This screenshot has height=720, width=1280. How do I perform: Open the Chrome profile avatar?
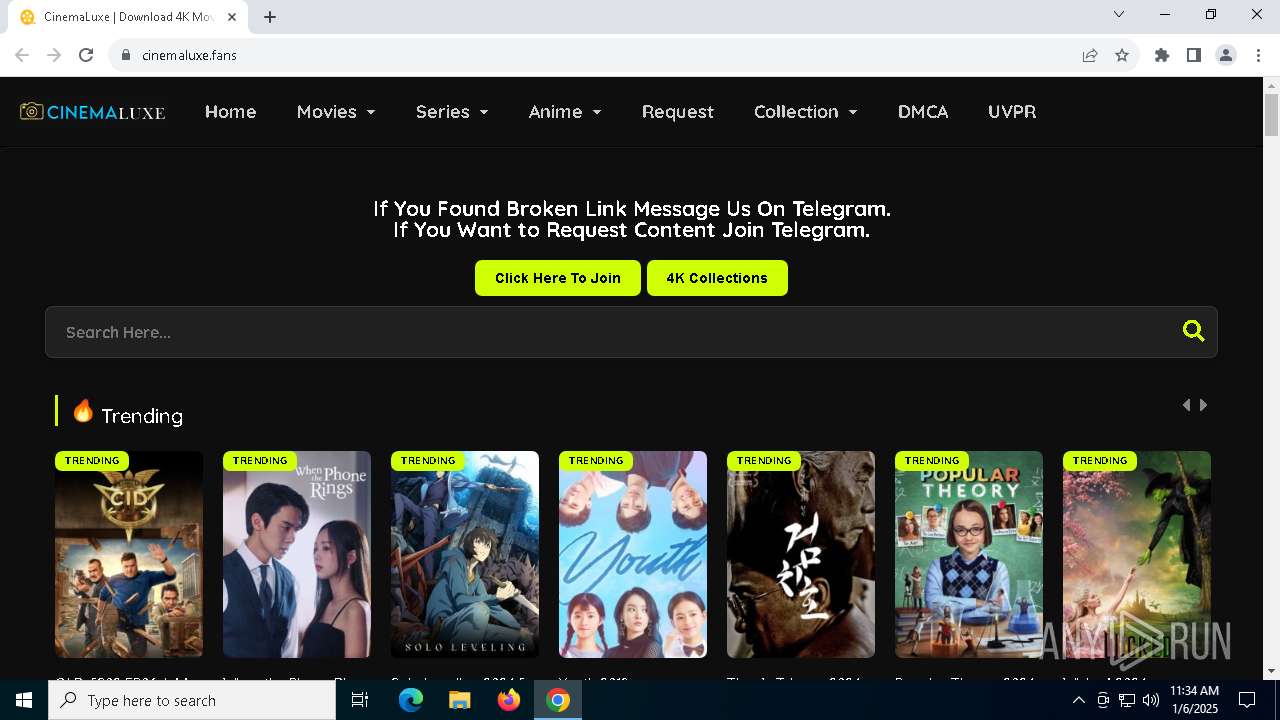pos(1226,55)
